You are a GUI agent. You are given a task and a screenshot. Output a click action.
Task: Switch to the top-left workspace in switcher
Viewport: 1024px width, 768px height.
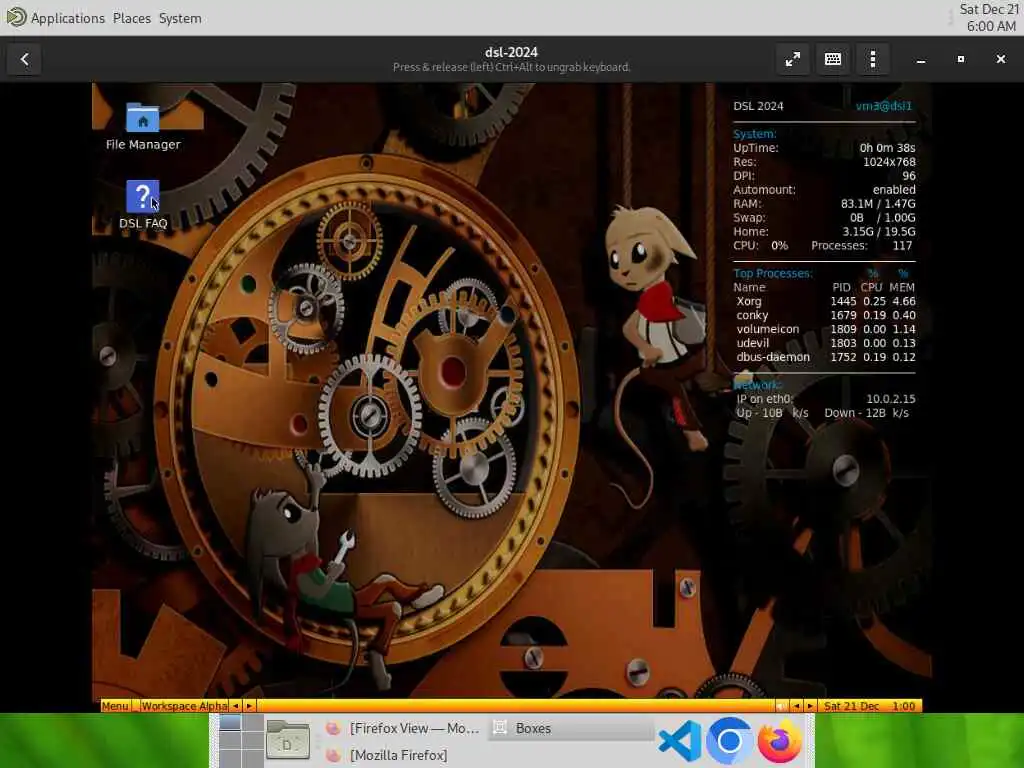[230, 723]
